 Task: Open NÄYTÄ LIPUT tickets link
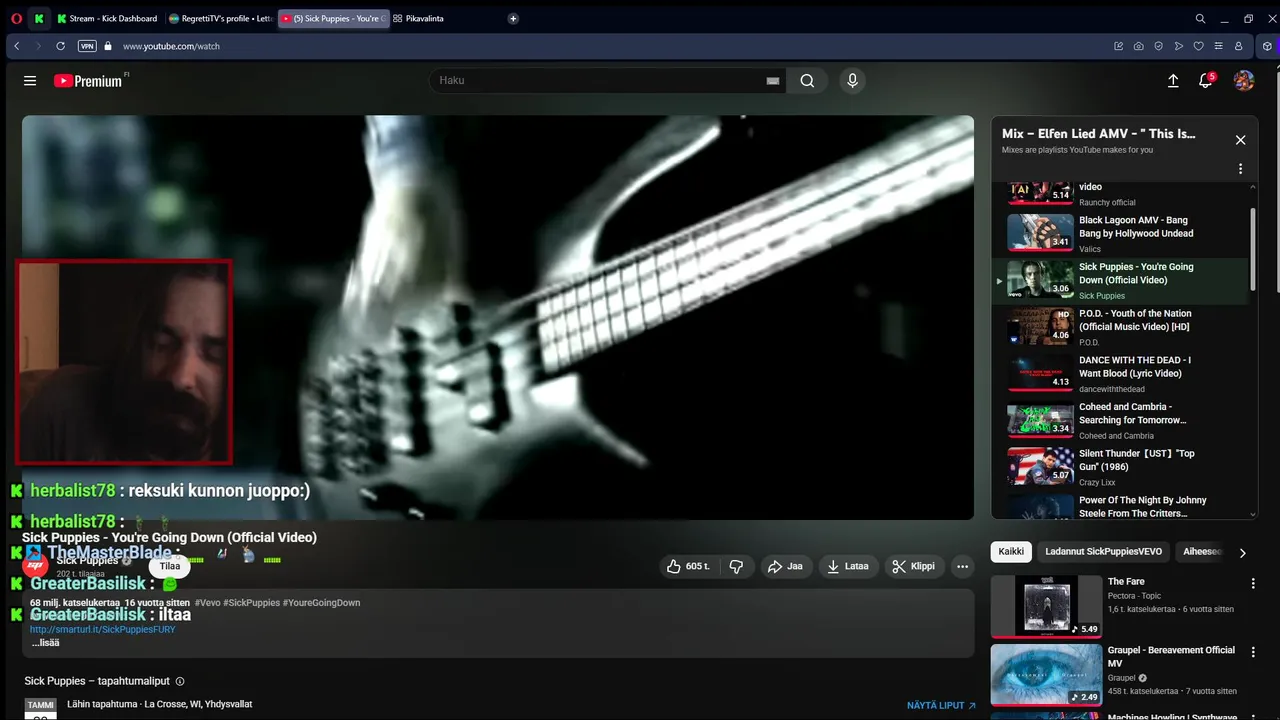pyautogui.click(x=941, y=706)
